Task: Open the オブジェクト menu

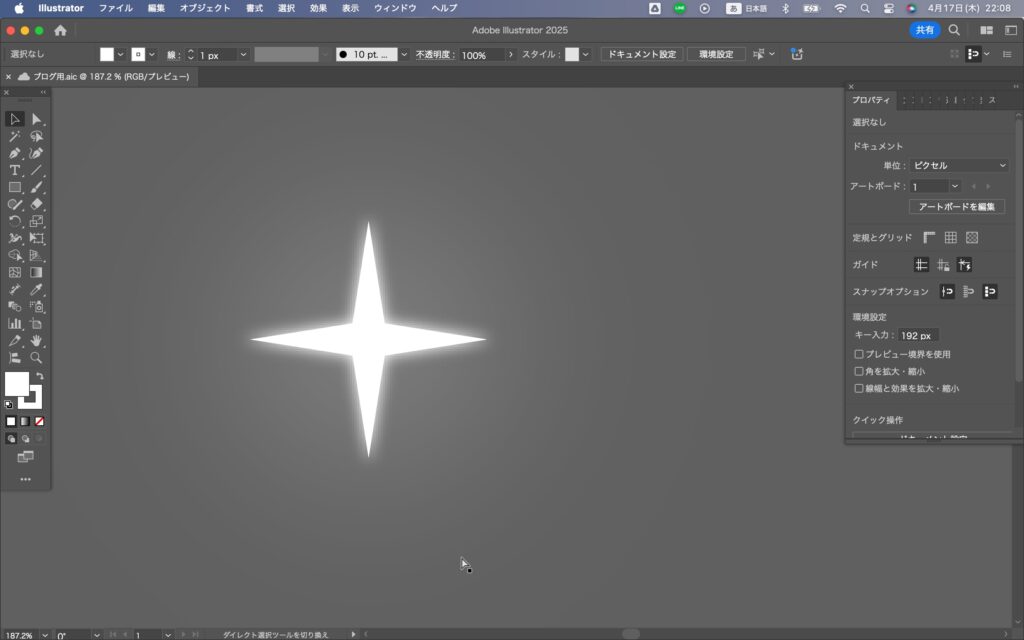Action: coord(205,8)
